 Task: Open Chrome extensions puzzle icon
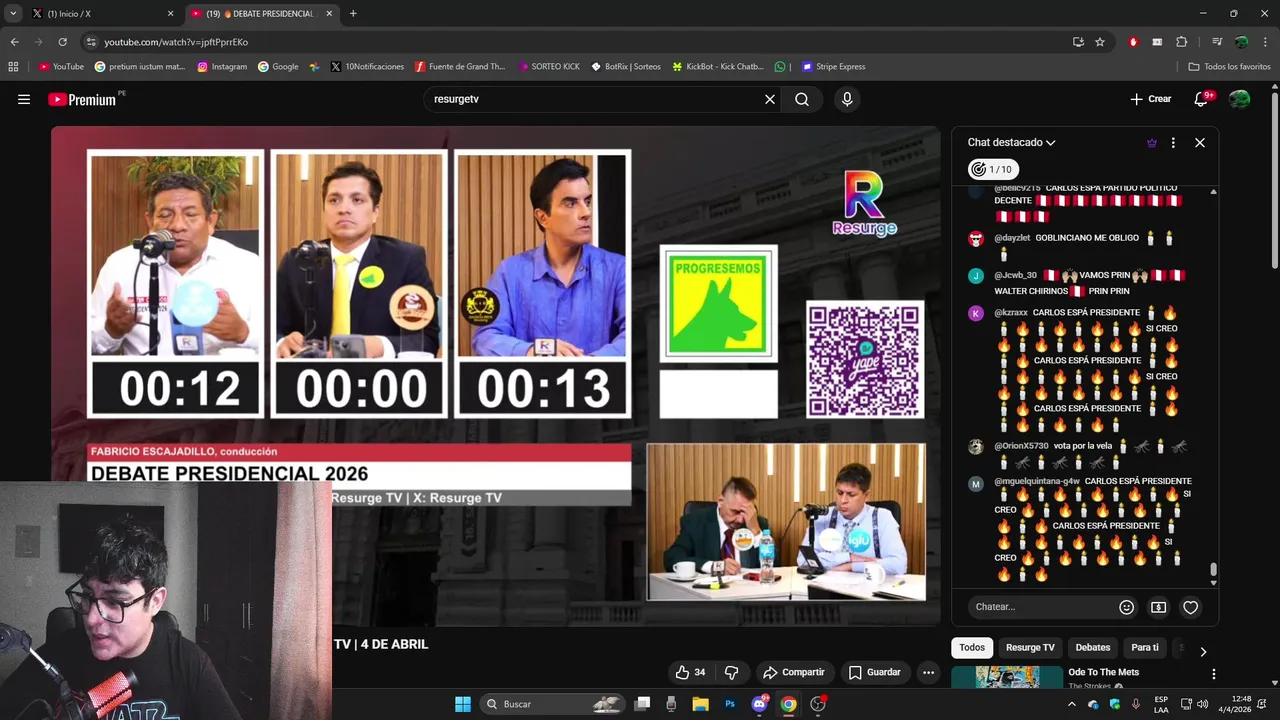(1182, 42)
